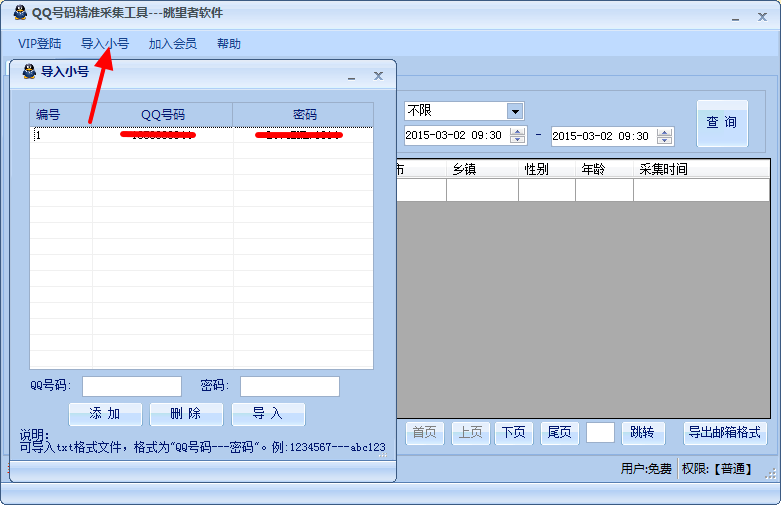Screen dimensions: 781x505
Task: Click the 乡镇 column header
Action: tap(482, 169)
